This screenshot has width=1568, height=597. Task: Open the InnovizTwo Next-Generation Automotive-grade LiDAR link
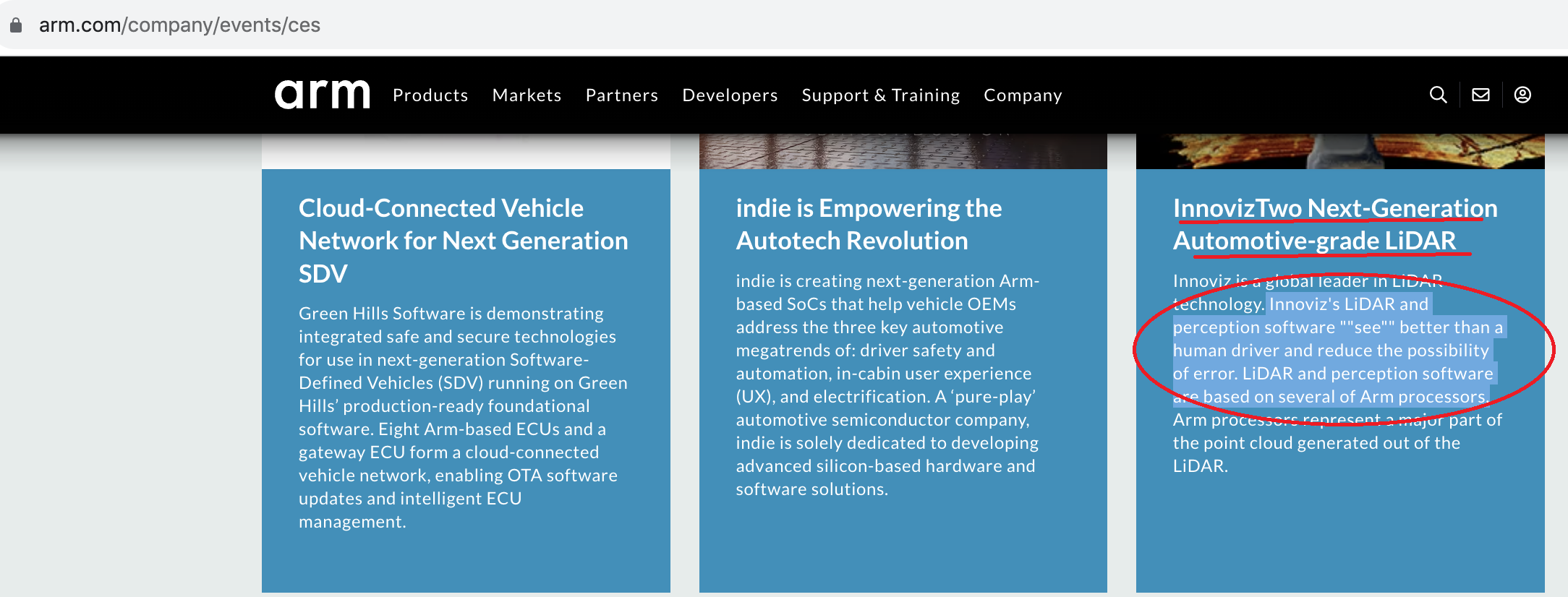(1334, 224)
